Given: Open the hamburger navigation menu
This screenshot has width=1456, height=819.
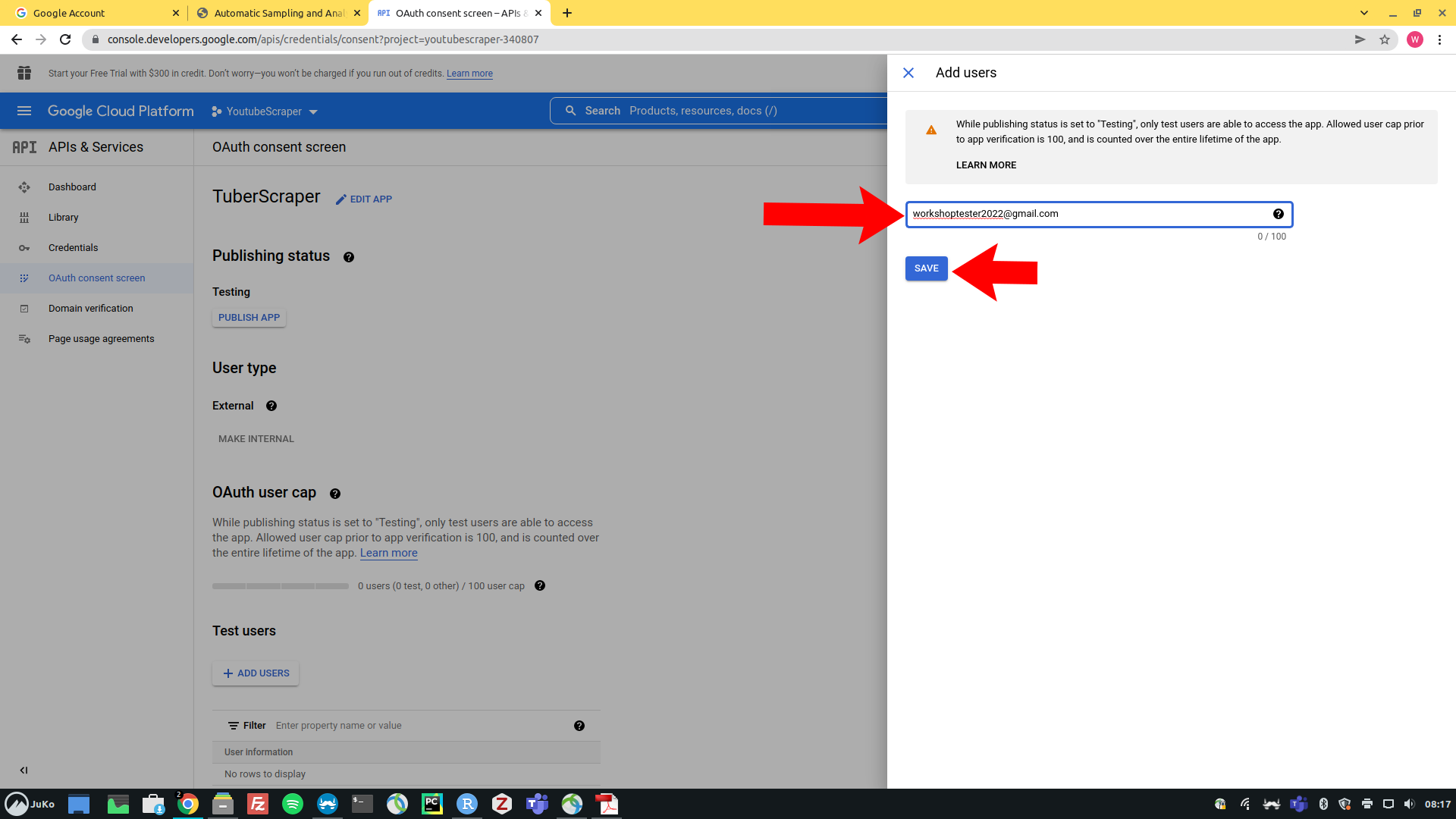Looking at the screenshot, I should [24, 111].
